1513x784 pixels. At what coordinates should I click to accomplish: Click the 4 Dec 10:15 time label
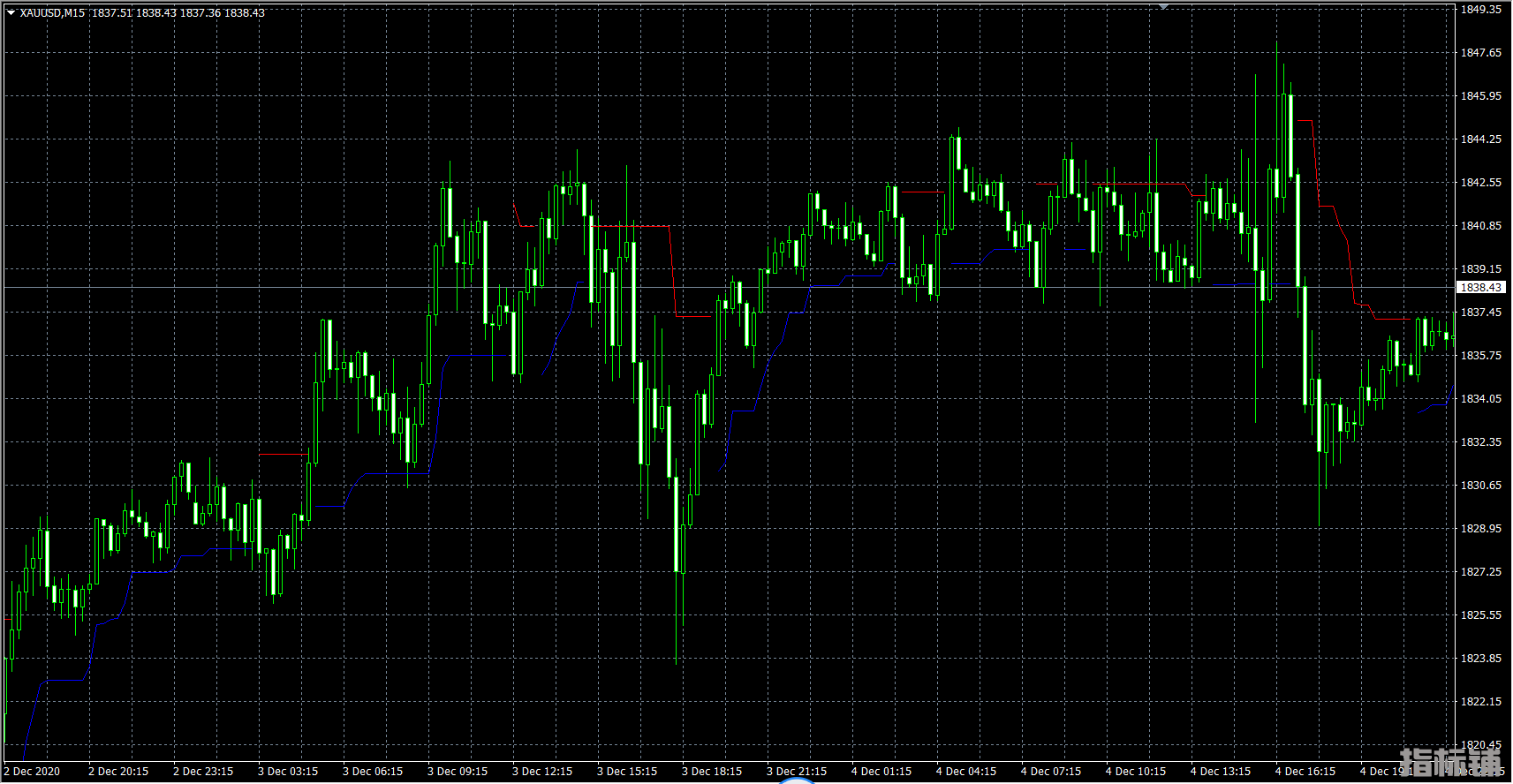click(x=1136, y=772)
